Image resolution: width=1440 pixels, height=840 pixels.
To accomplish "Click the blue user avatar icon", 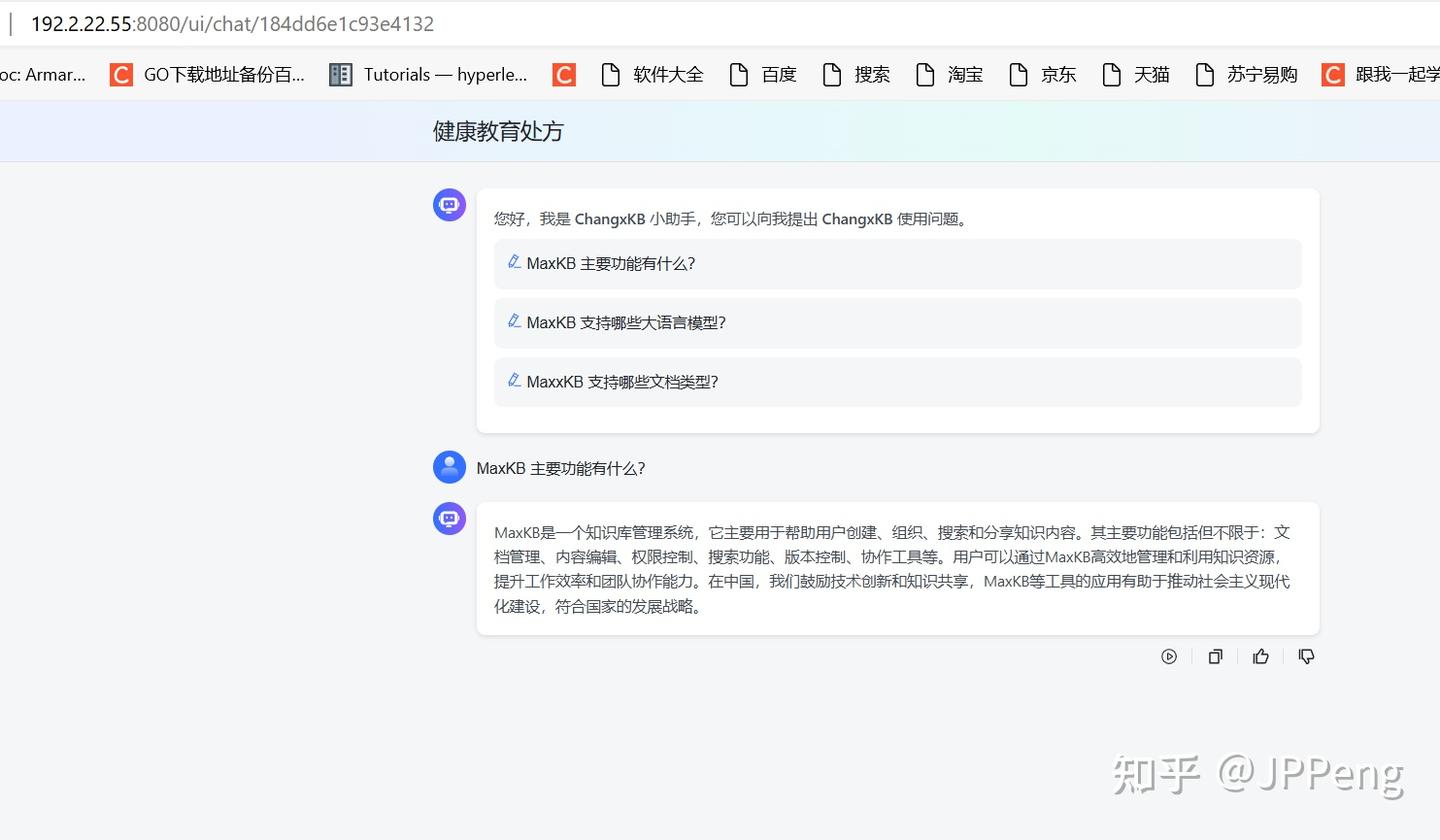I will click(x=449, y=467).
